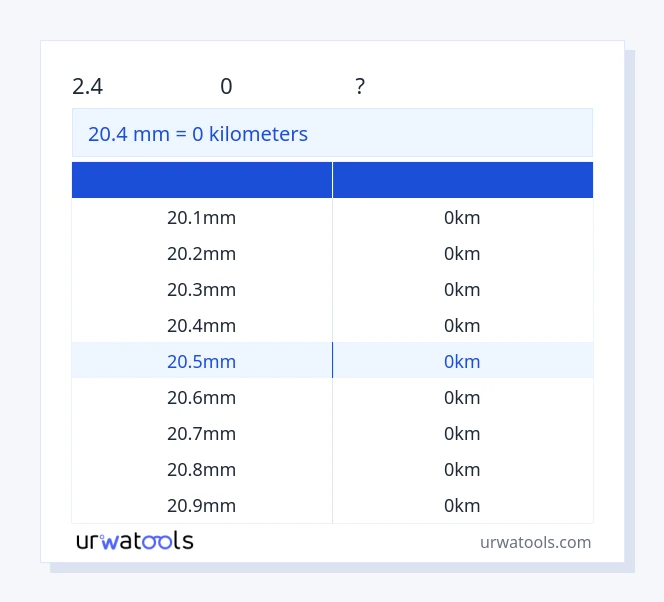Select the 20.7mm row entry
Image resolution: width=664 pixels, height=602 pixels.
click(202, 433)
